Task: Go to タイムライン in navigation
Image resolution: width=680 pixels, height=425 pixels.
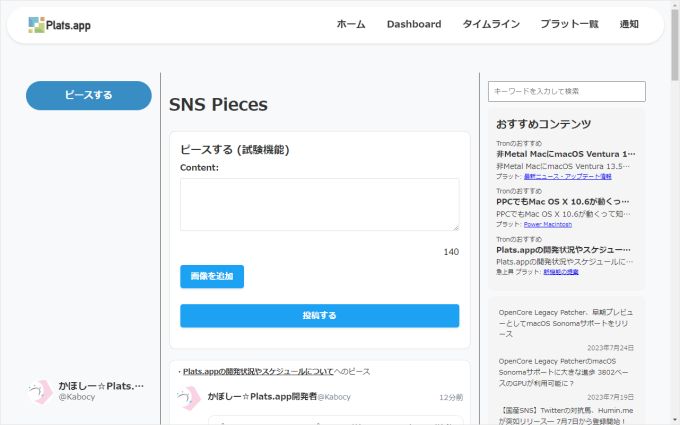Action: point(491,24)
